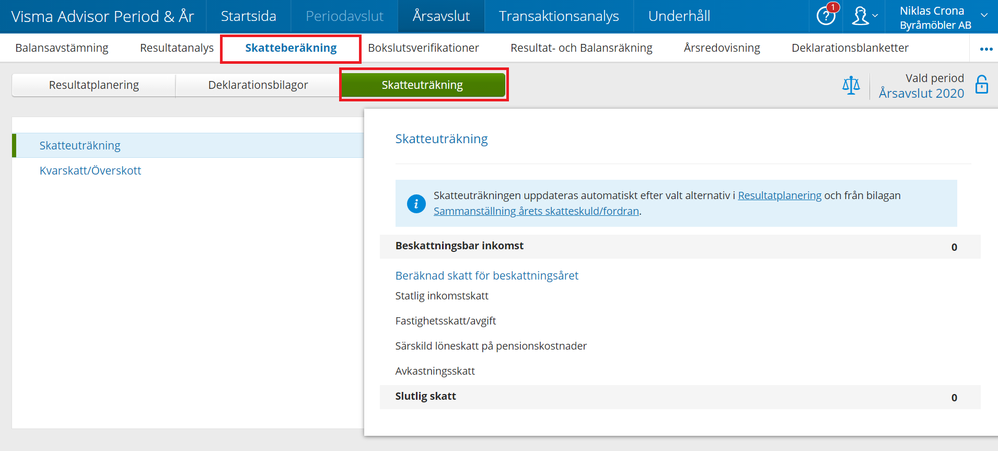Open the Bokslutsverifikationer section
The width and height of the screenshot is (998, 451).
[x=423, y=48]
